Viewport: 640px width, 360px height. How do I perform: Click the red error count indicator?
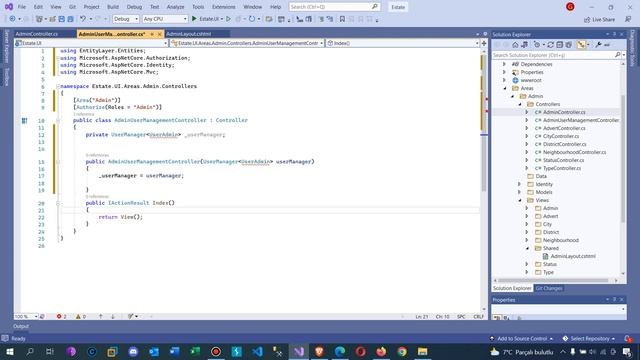[61, 316]
